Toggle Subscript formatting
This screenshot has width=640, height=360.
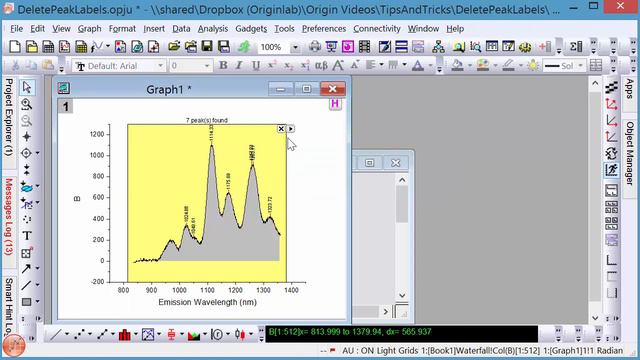click(x=288, y=65)
